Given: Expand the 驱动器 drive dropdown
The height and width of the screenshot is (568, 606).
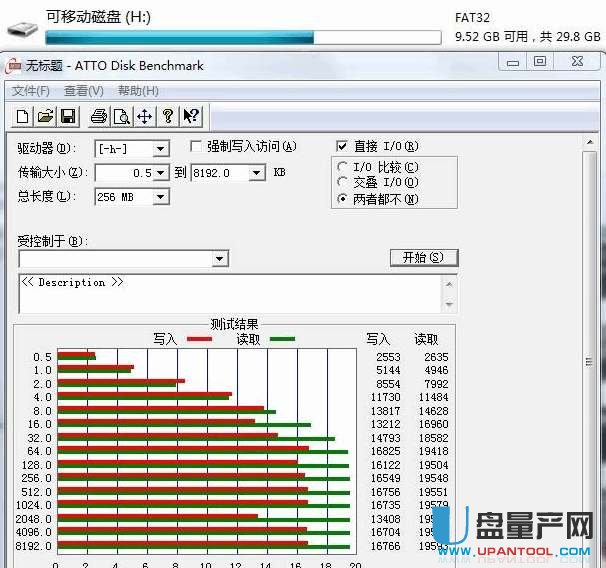Looking at the screenshot, I should pyautogui.click(x=160, y=149).
